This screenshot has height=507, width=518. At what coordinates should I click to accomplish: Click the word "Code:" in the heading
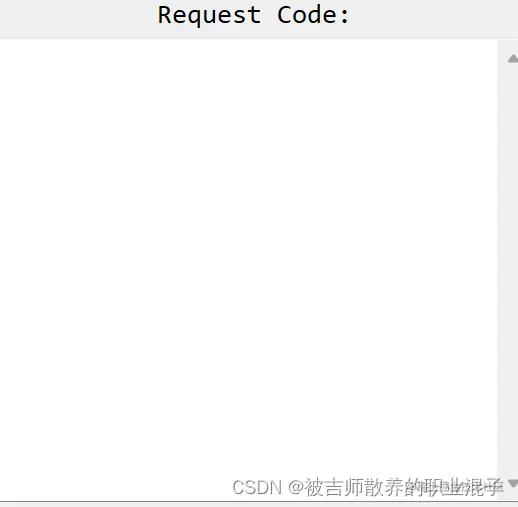tap(313, 15)
